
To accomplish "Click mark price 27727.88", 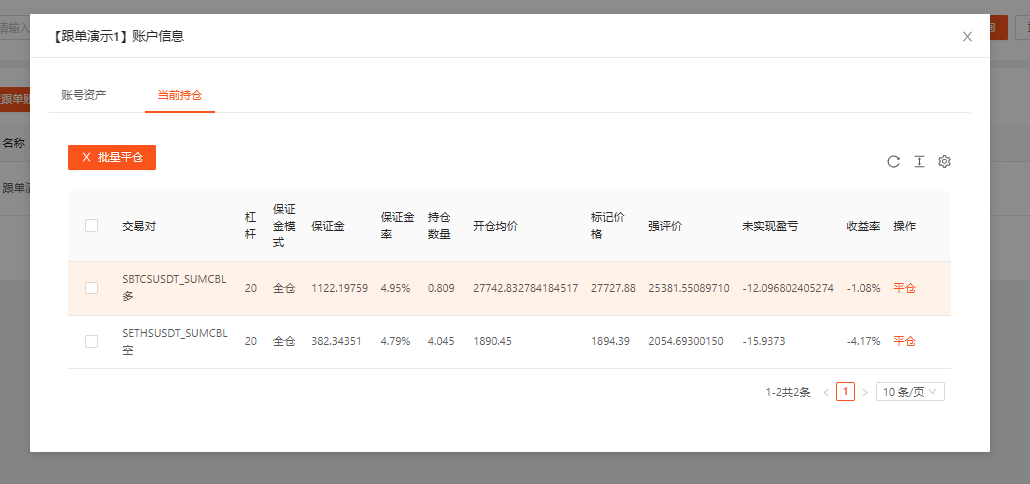I will (613, 288).
